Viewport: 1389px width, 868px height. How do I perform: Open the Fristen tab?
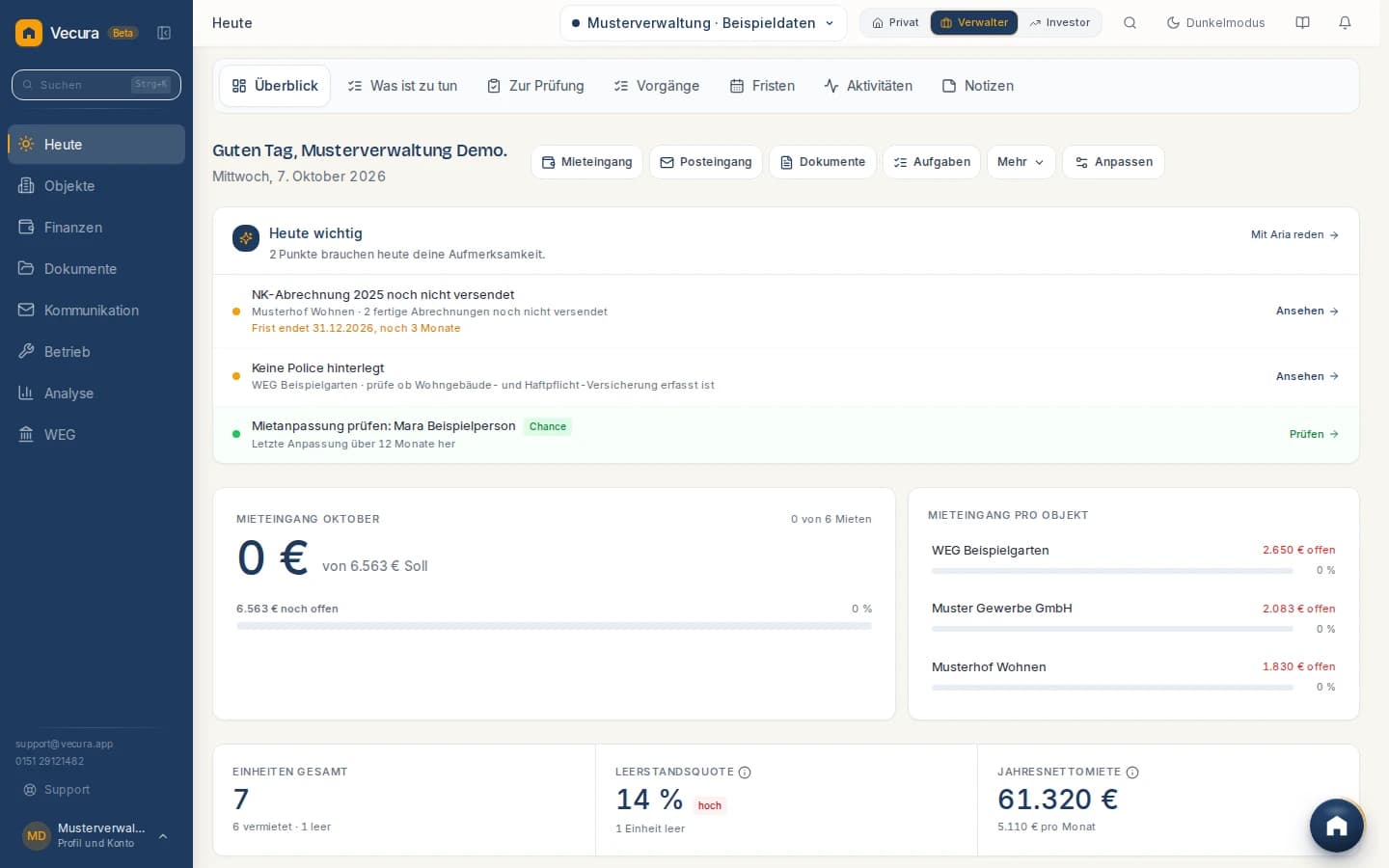pos(762,86)
